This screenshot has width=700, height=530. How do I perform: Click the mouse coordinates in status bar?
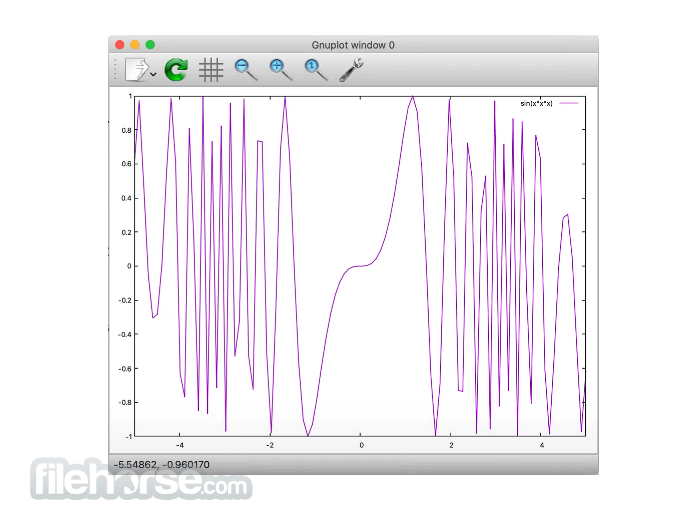pyautogui.click(x=161, y=465)
